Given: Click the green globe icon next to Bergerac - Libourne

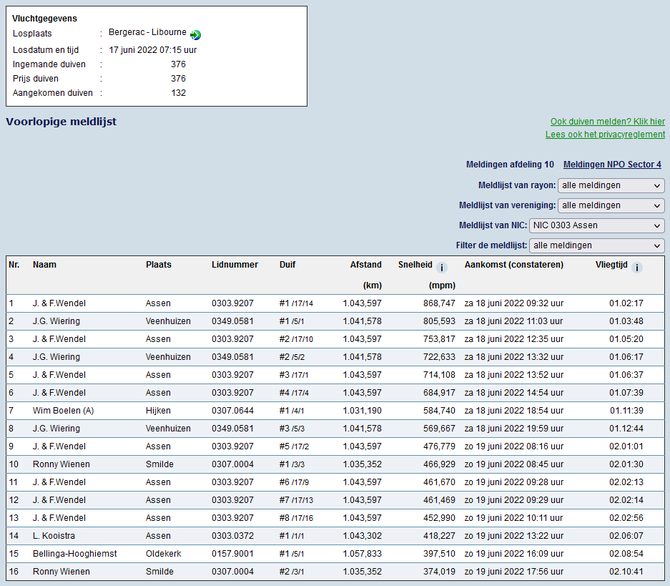Looking at the screenshot, I should [195, 35].
